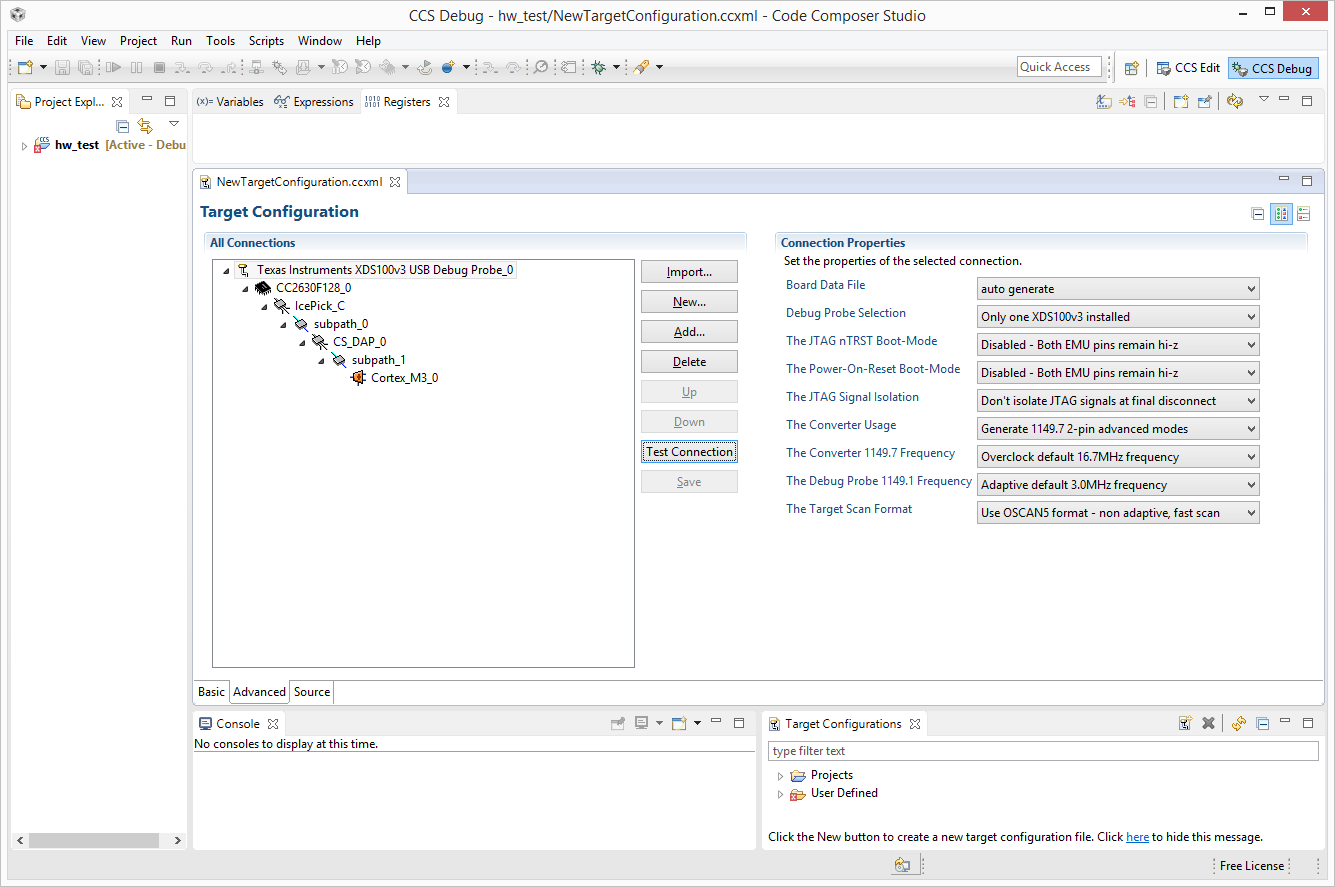Click the Terminate toolbar icon
Image resolution: width=1335 pixels, height=887 pixels.
tap(159, 67)
